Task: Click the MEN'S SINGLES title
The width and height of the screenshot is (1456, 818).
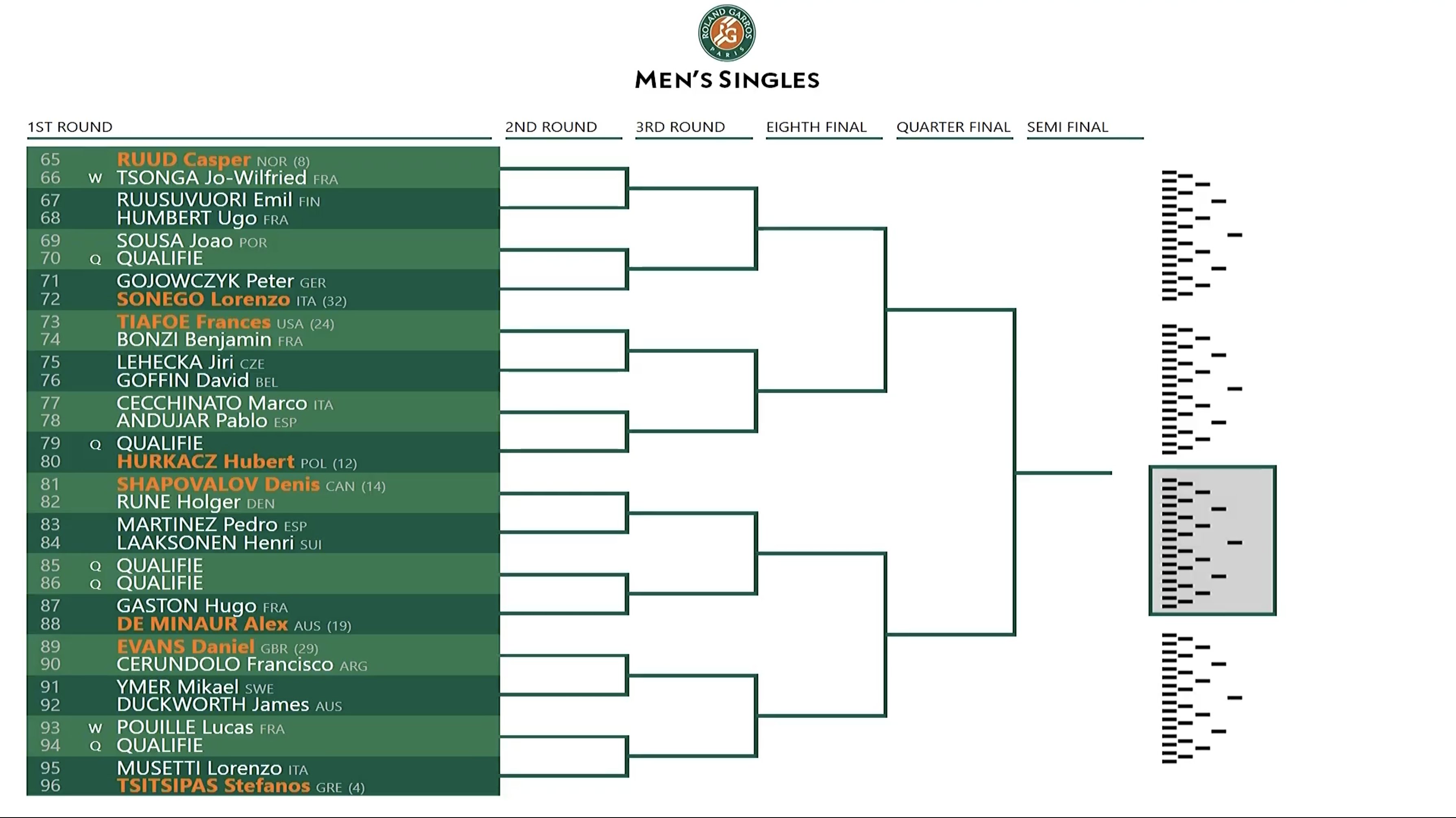Action: pyautogui.click(x=727, y=80)
